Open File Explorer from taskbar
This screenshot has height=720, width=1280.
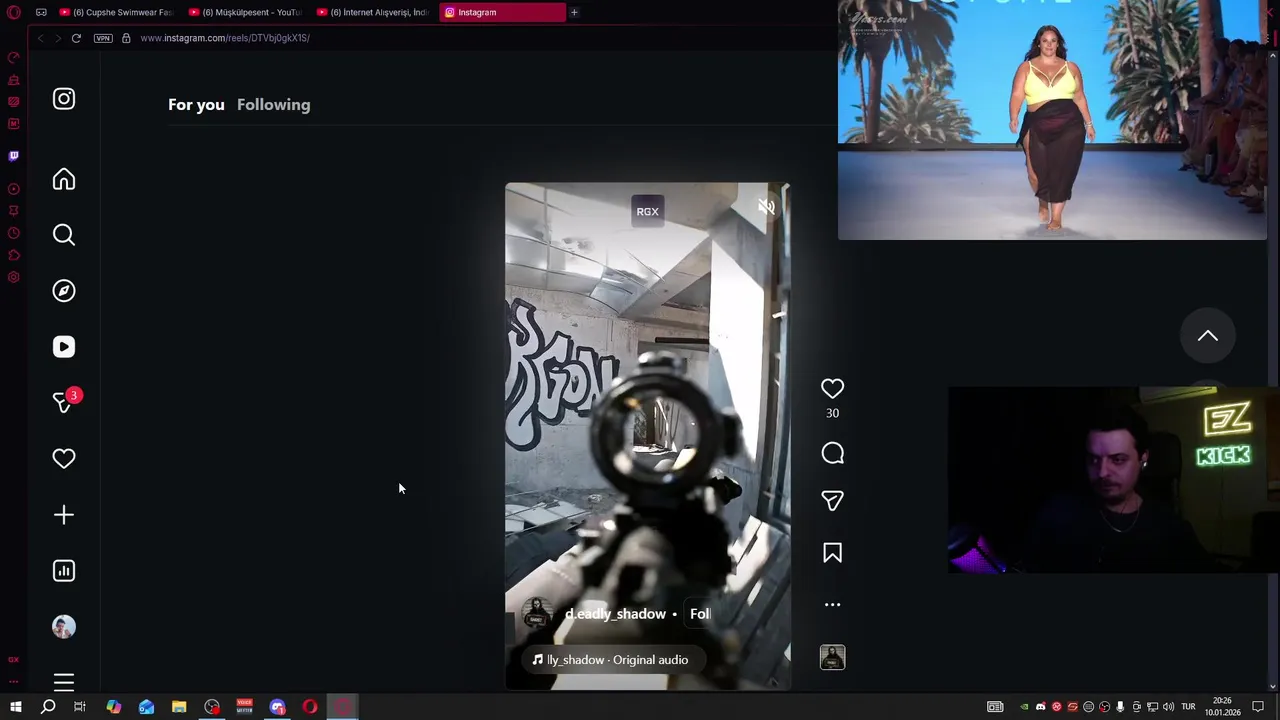tap(179, 707)
